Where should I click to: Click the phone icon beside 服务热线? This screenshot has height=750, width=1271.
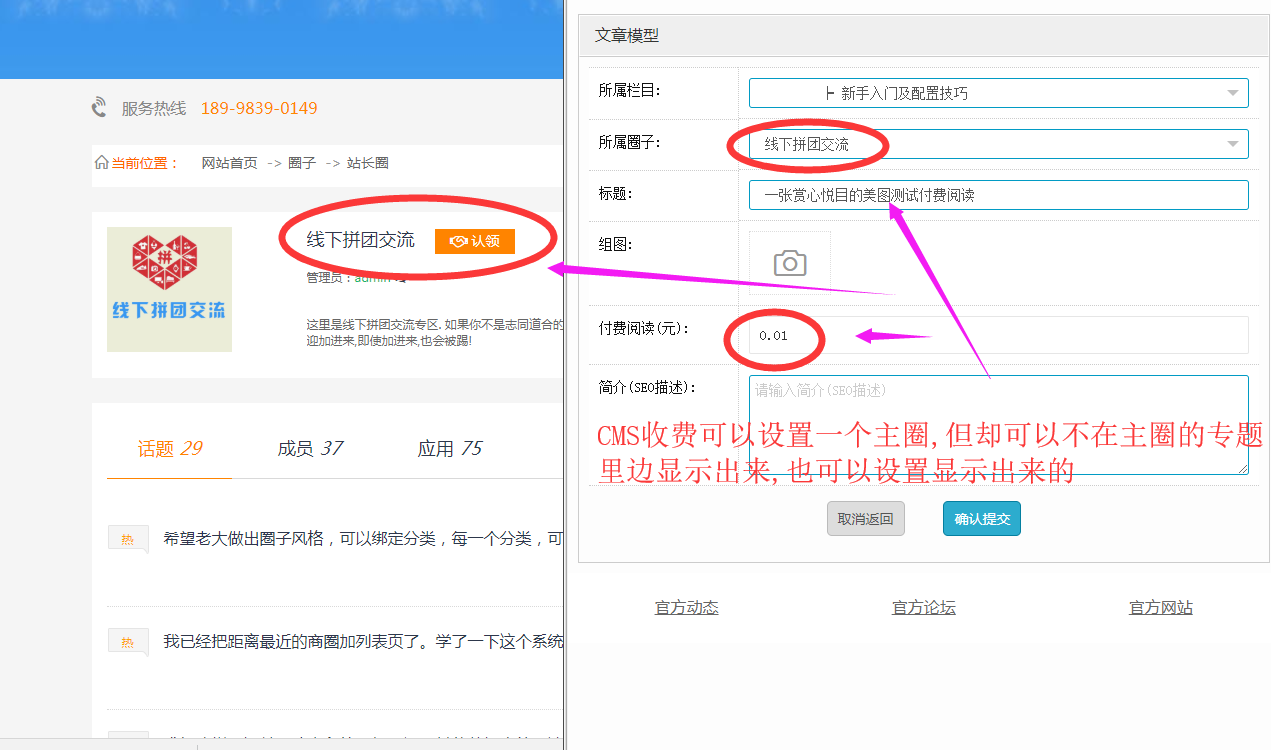(99, 108)
